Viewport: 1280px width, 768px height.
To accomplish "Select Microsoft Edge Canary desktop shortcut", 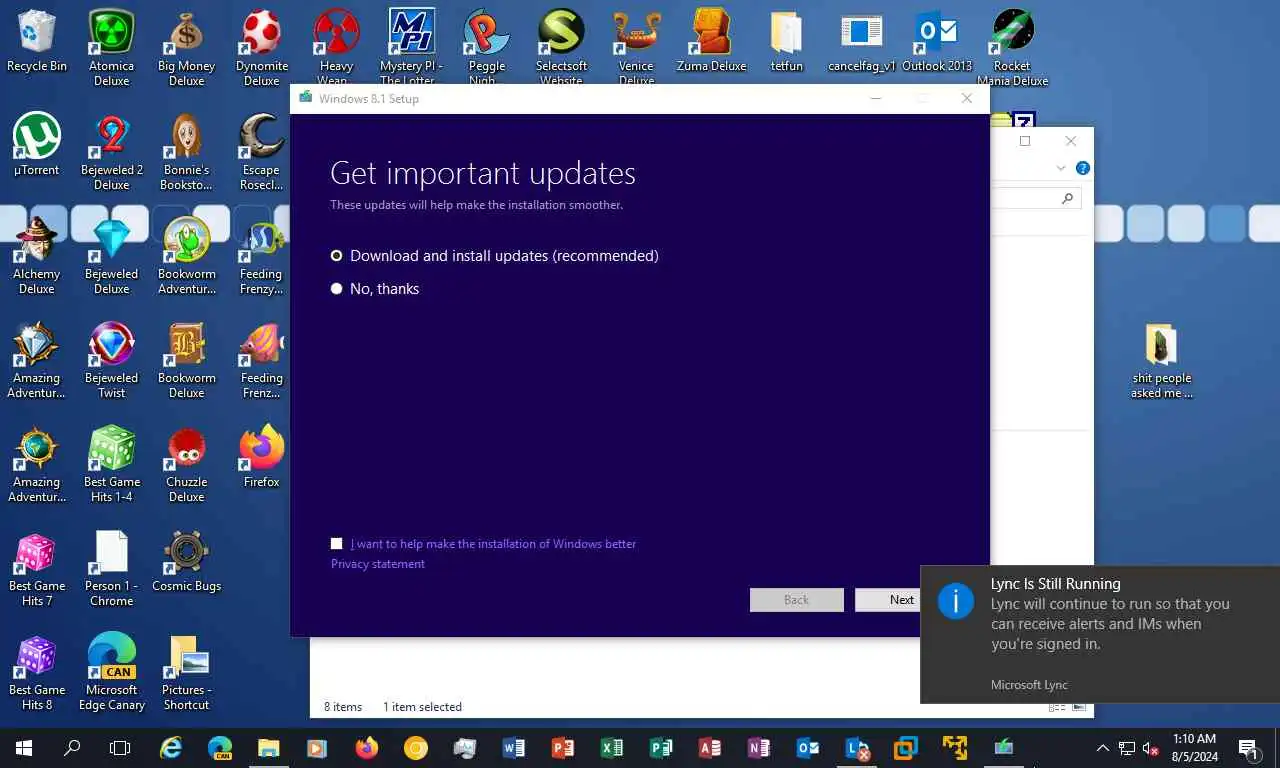I will click(x=112, y=672).
